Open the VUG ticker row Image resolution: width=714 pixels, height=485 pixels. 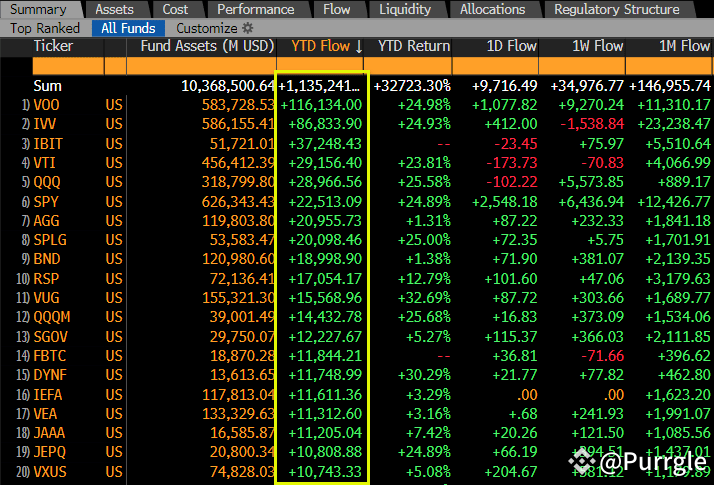tap(46, 298)
